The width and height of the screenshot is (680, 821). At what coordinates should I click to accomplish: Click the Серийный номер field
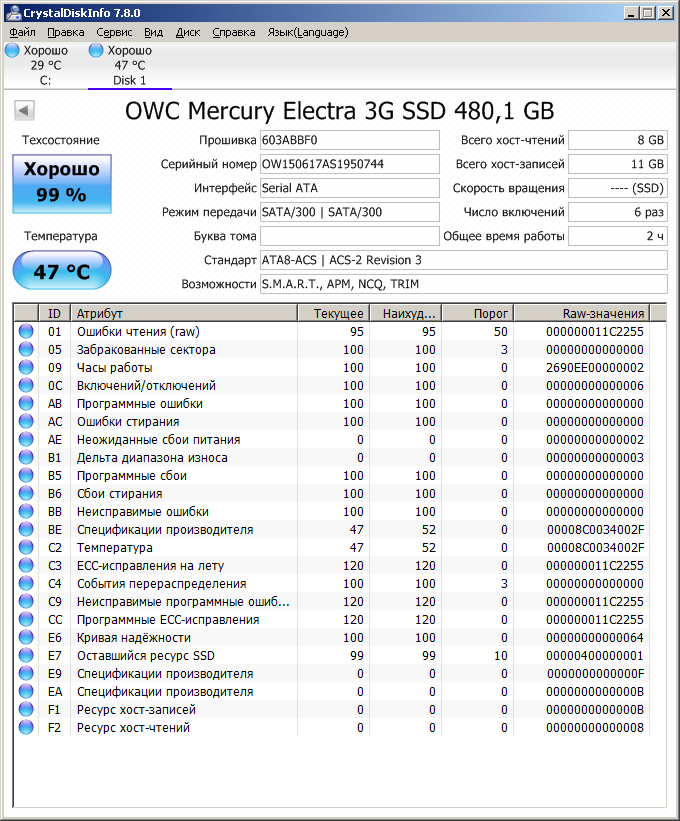349,164
